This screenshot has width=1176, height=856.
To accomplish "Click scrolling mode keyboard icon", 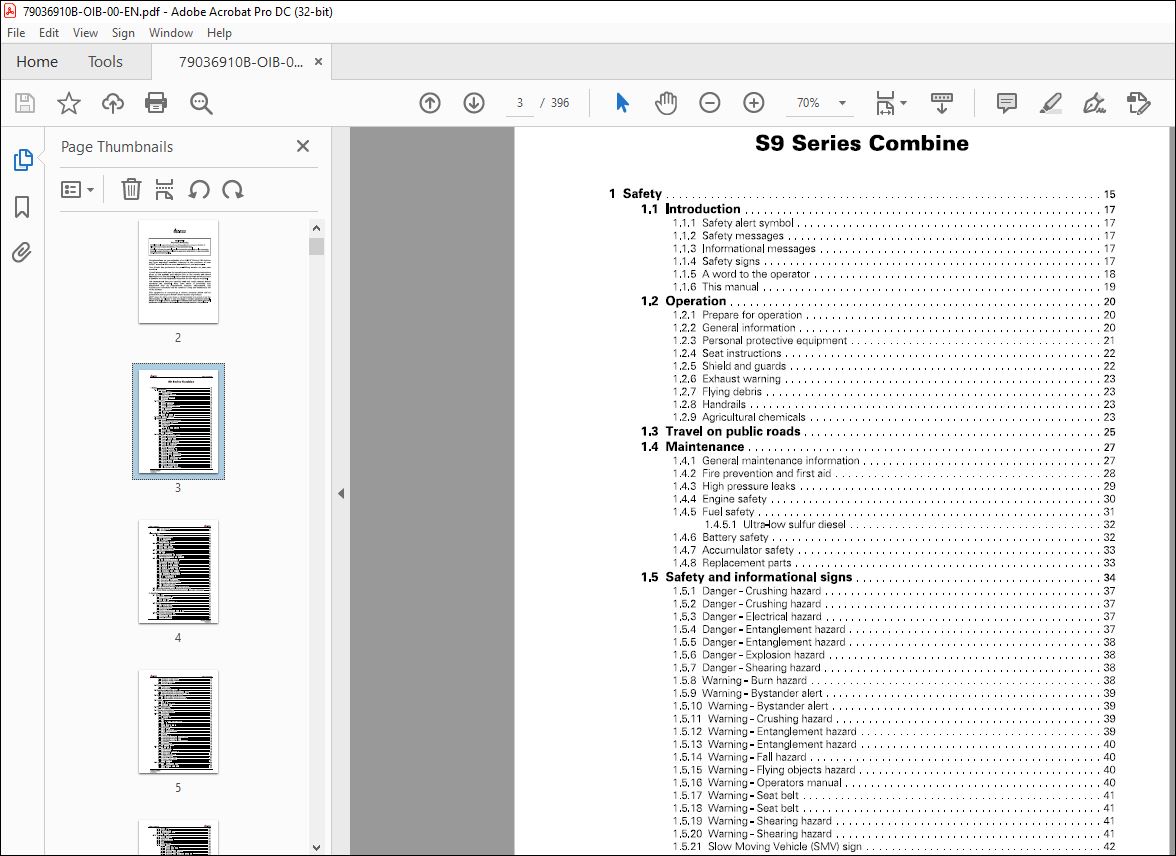I will (941, 103).
